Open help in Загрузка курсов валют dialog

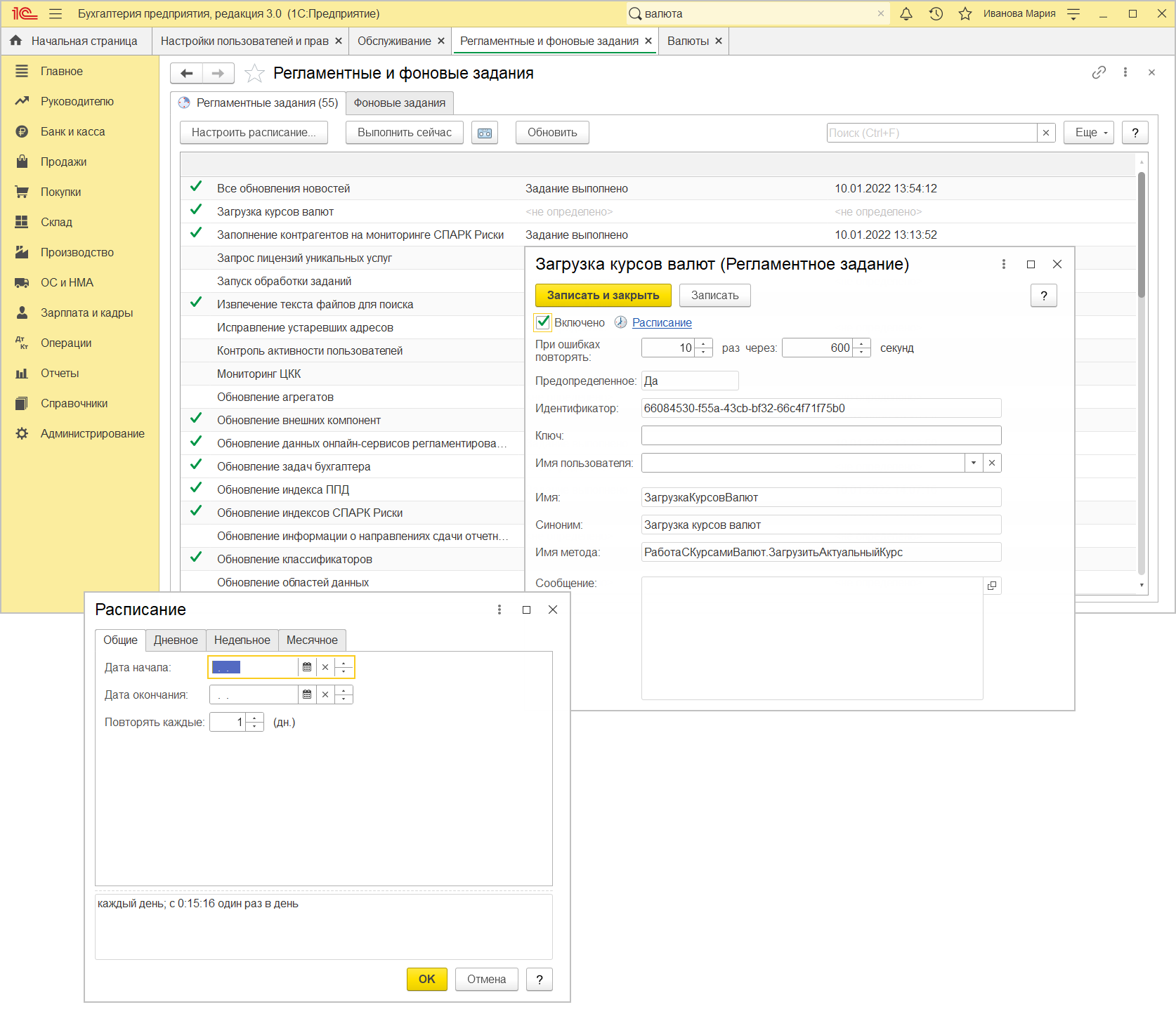pyautogui.click(x=1044, y=296)
